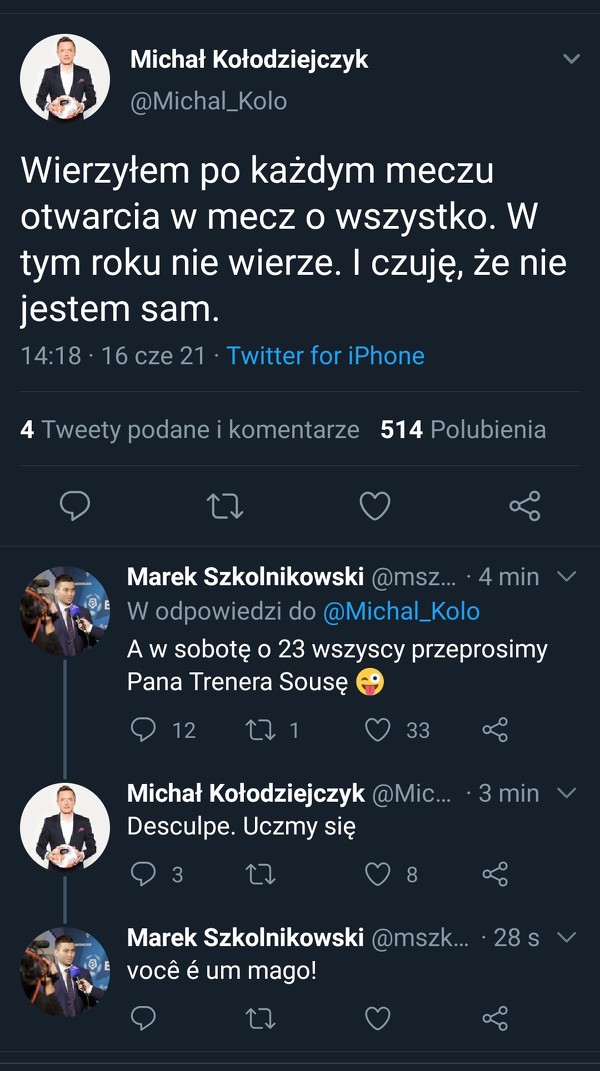Open reply icon showing 12 comments
Viewport: 600px width, 1071px height.
pos(144,730)
